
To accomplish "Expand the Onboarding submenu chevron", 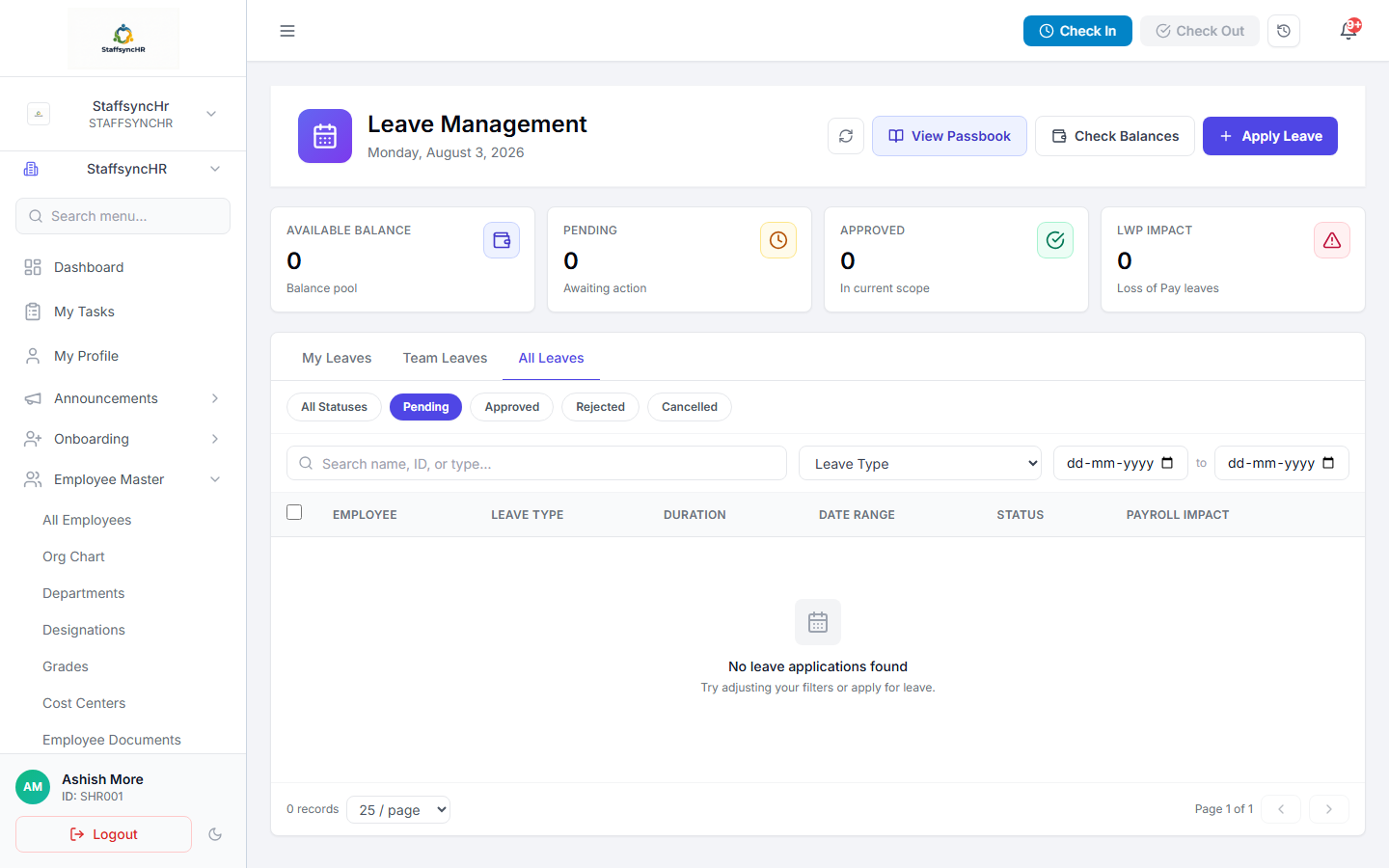I will point(215,439).
